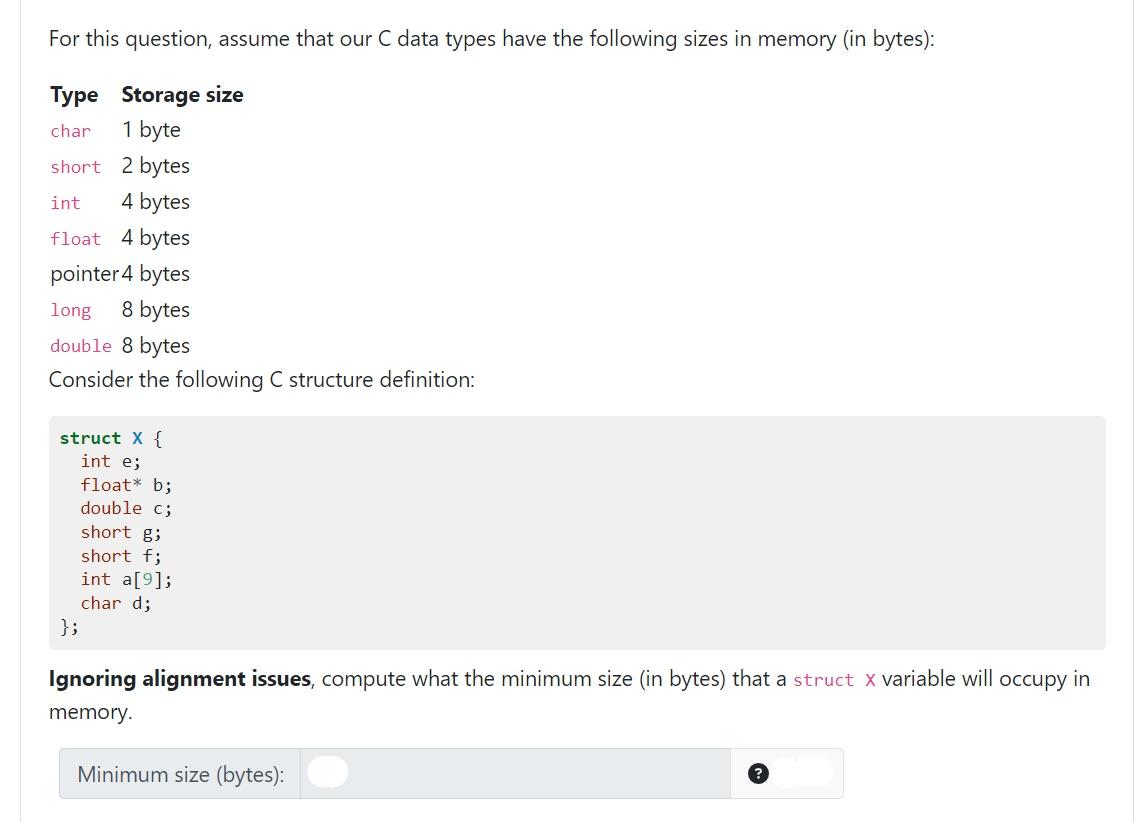Click the float* b declaration line
This screenshot has width=1134, height=822.
pos(124,485)
